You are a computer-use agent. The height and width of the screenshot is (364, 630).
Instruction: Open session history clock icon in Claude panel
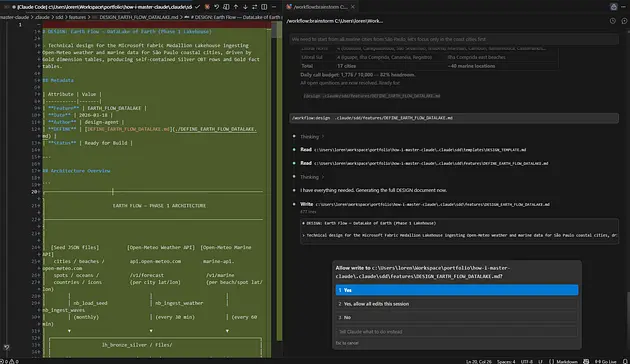(x=612, y=21)
